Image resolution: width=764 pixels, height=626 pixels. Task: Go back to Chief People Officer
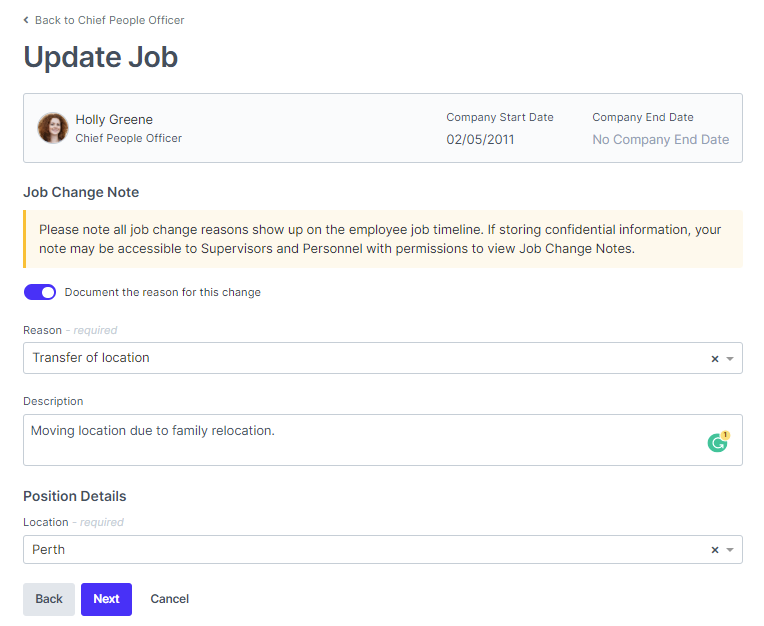pyautogui.click(x=109, y=20)
